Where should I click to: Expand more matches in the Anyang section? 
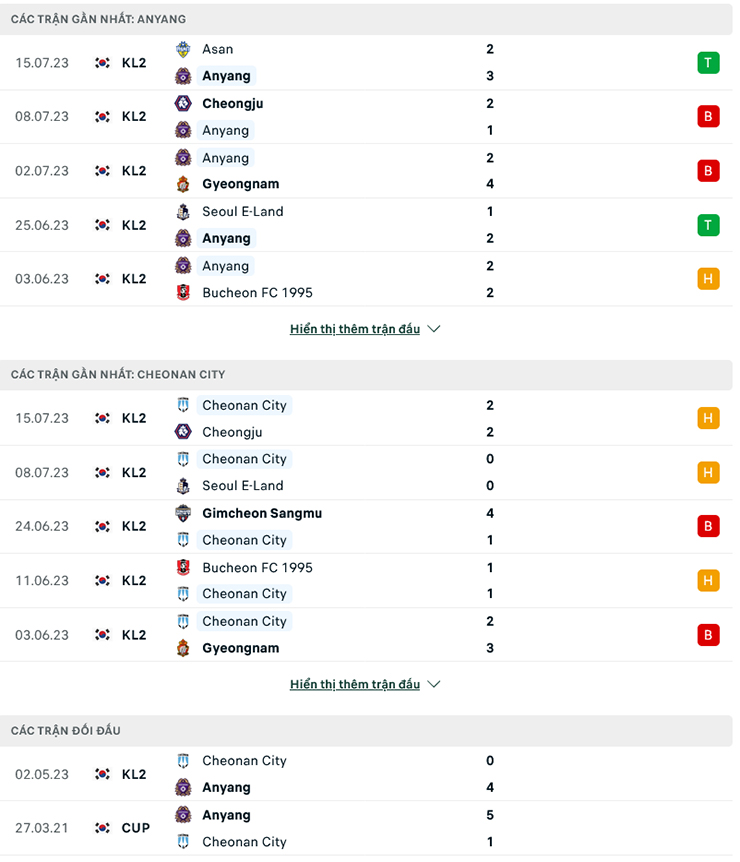(x=355, y=329)
